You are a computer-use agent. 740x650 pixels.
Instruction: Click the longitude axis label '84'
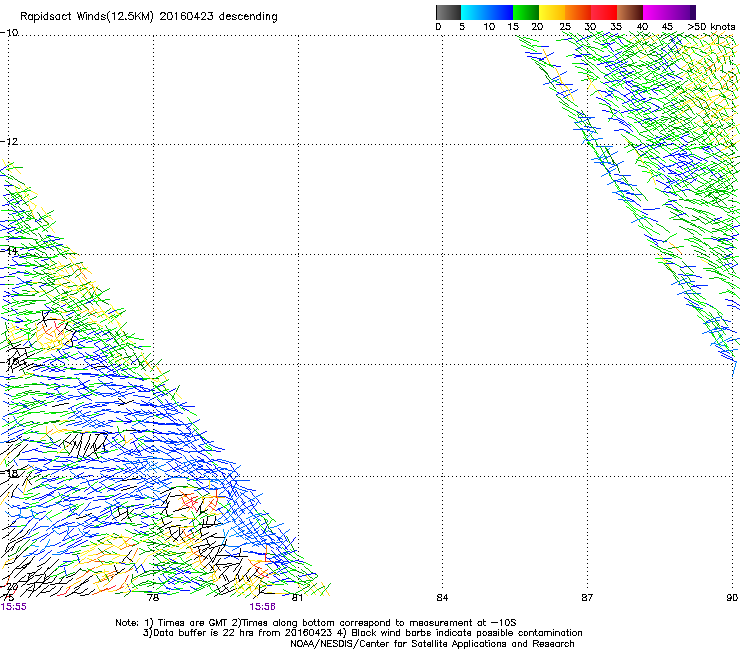coord(442,598)
